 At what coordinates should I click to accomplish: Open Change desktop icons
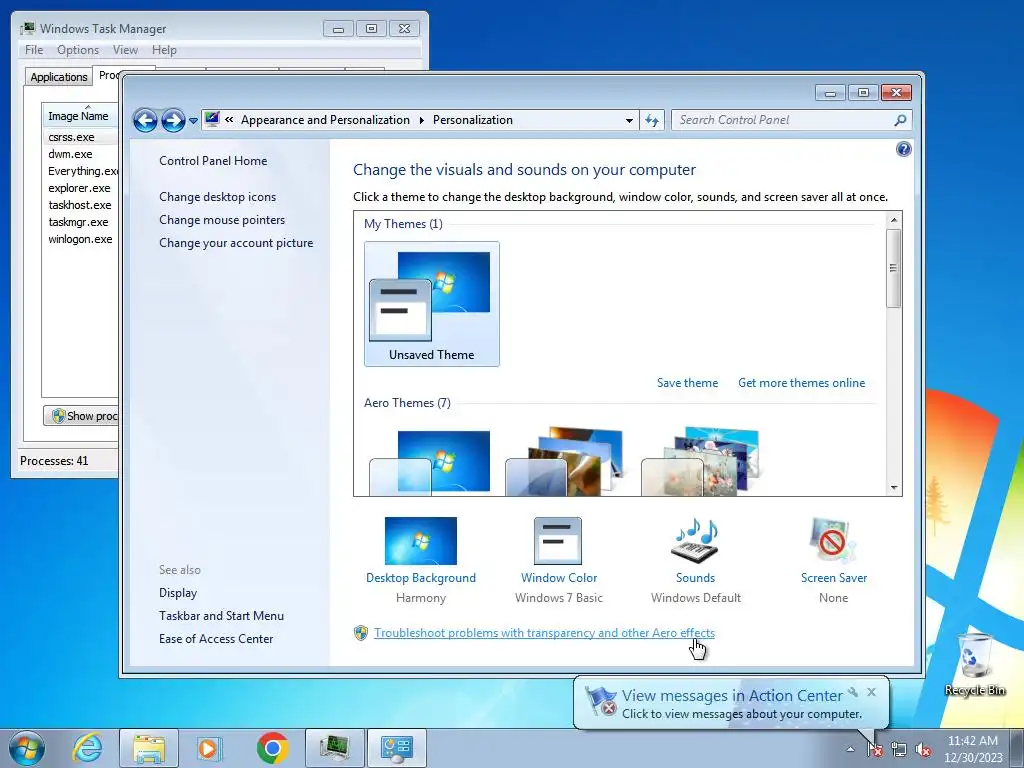(217, 197)
